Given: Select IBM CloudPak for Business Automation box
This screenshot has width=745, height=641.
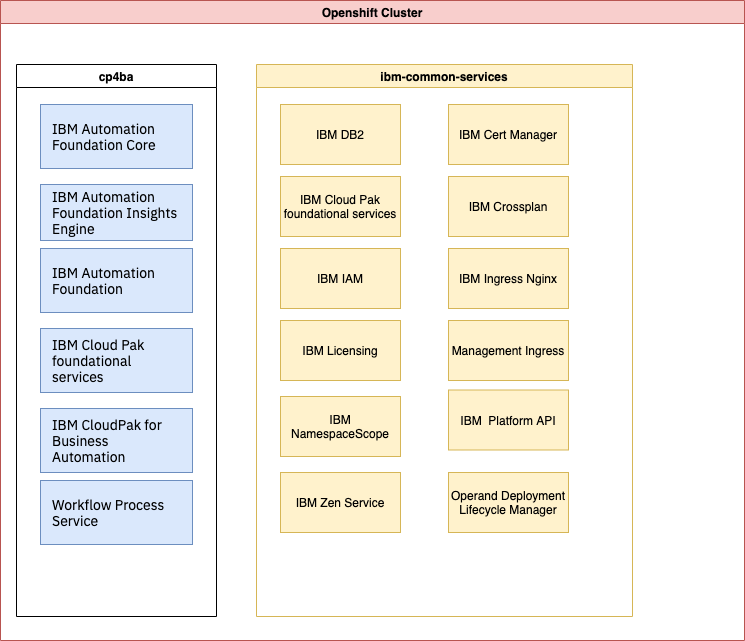Looking at the screenshot, I should pos(116,440).
